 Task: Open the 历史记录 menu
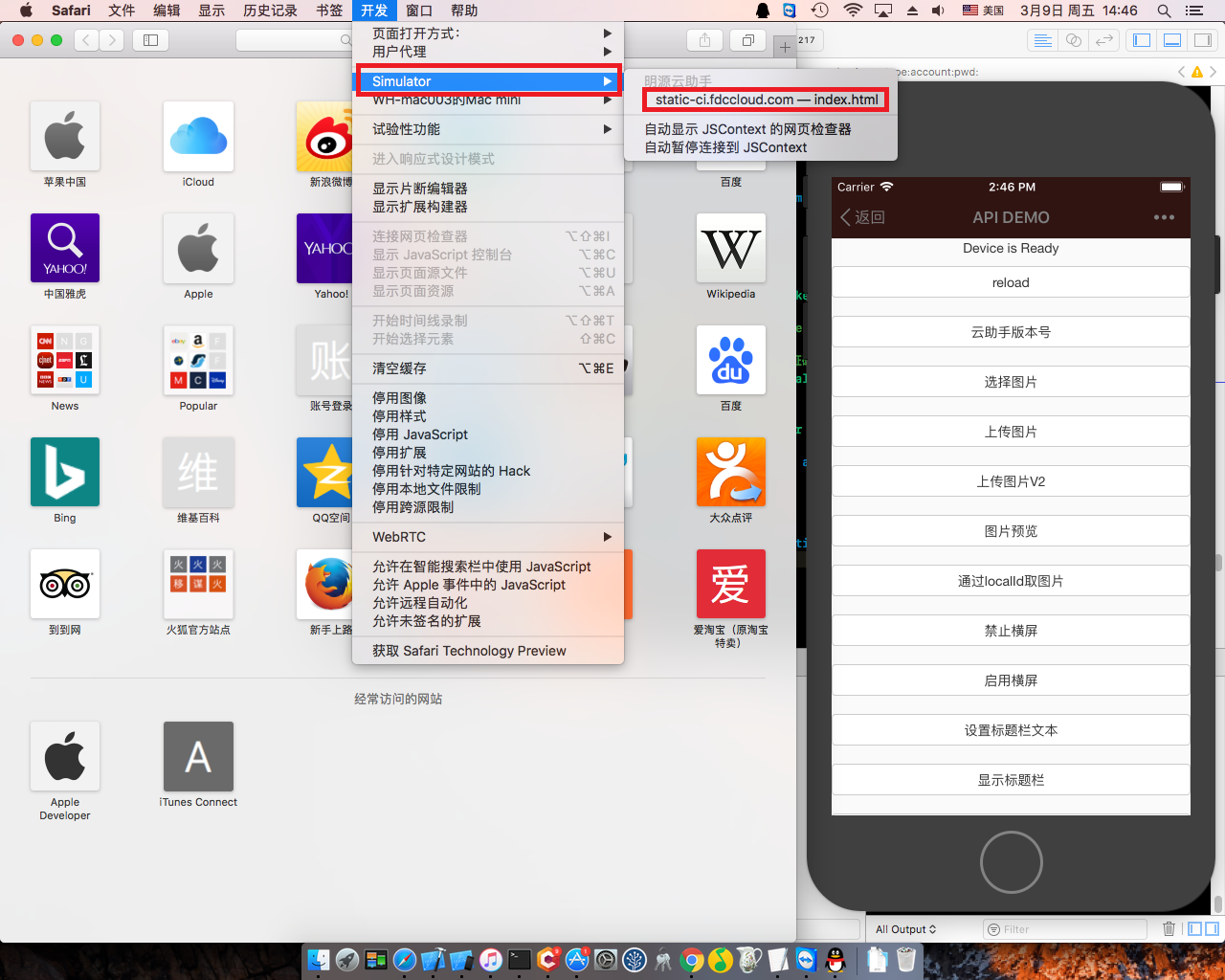(270, 11)
